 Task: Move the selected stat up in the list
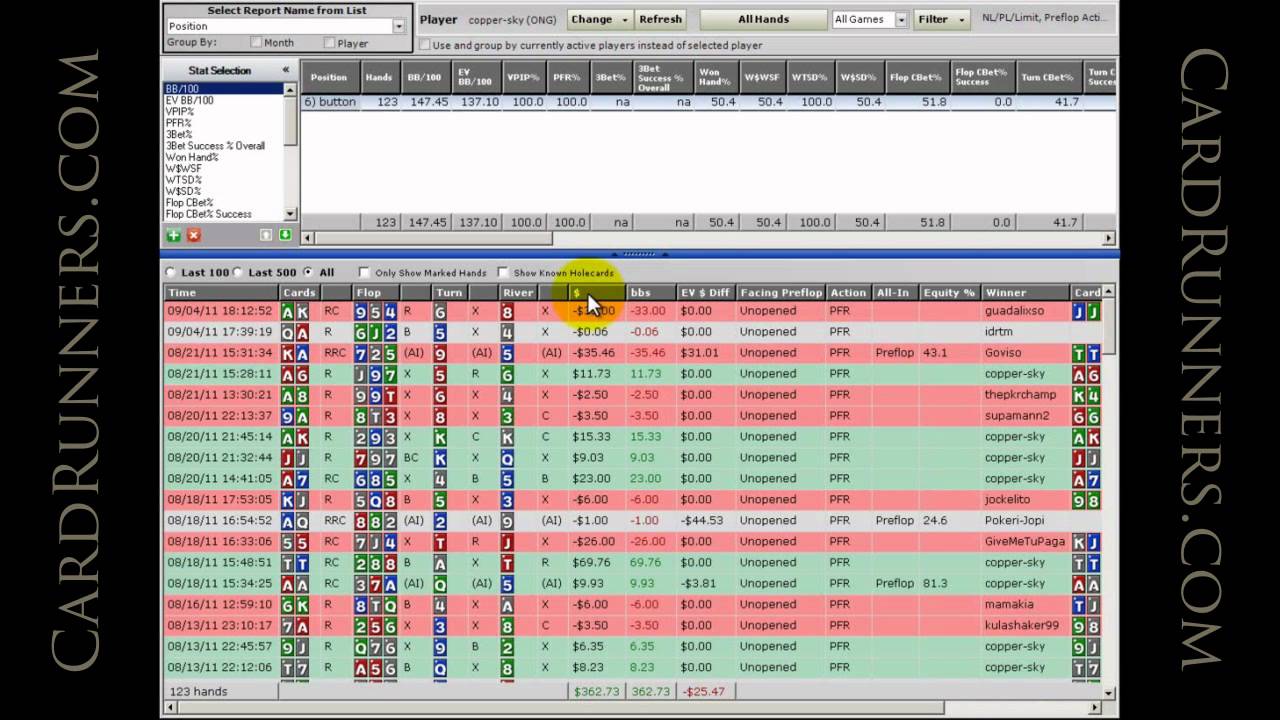pyautogui.click(x=266, y=235)
